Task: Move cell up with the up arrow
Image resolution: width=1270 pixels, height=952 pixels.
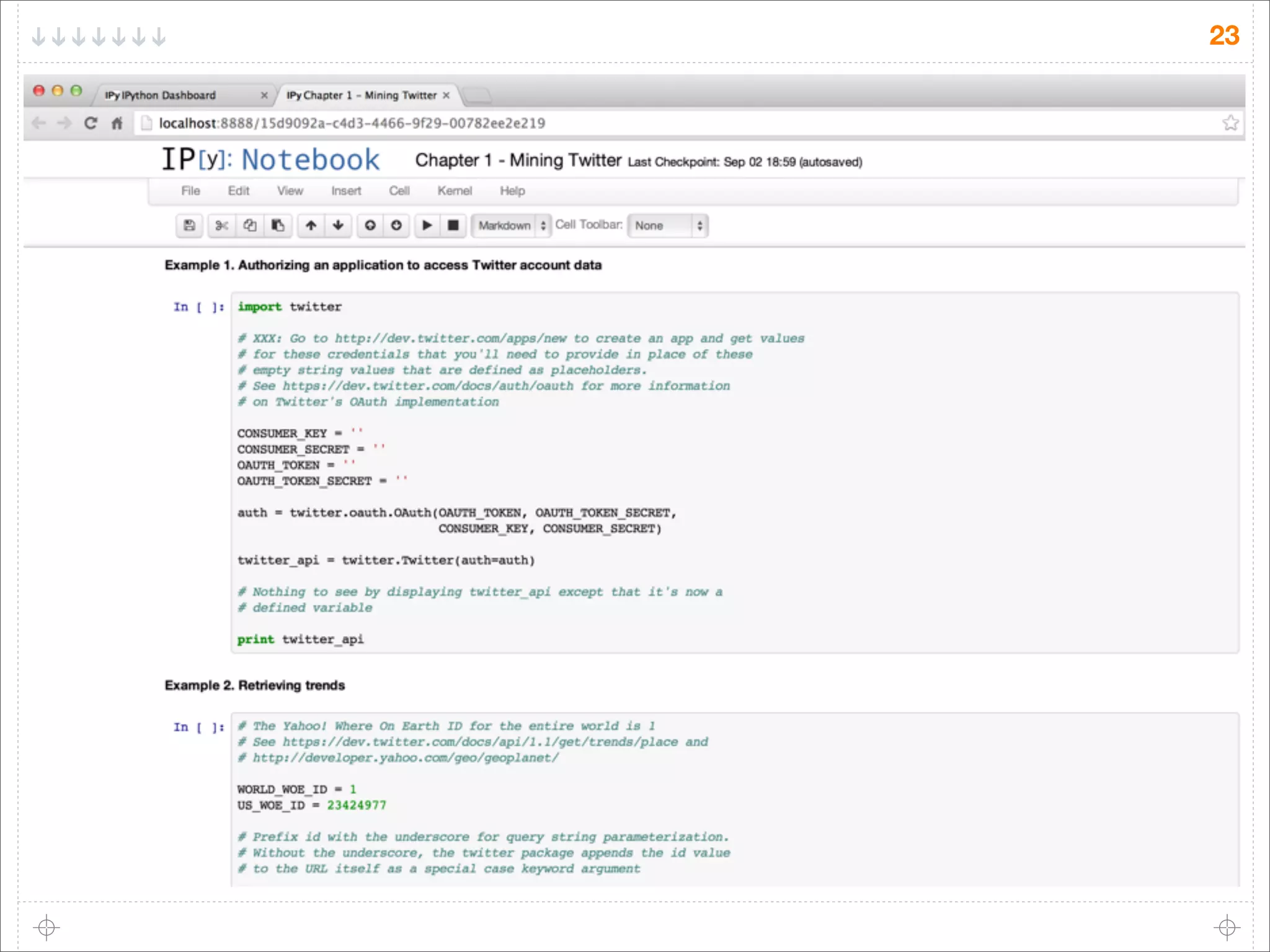Action: point(311,226)
